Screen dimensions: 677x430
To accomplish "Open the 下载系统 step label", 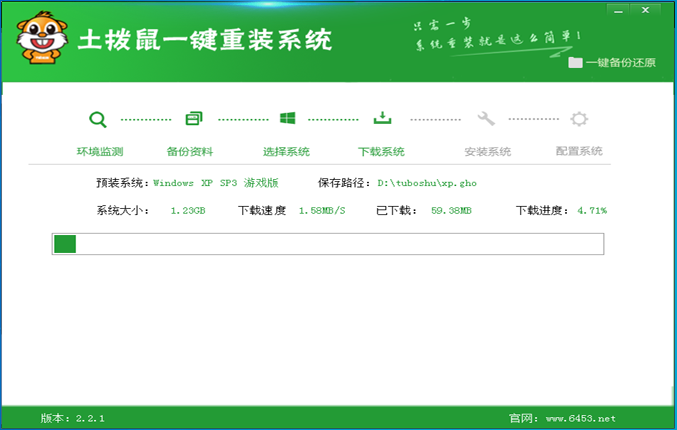I will pos(381,152).
